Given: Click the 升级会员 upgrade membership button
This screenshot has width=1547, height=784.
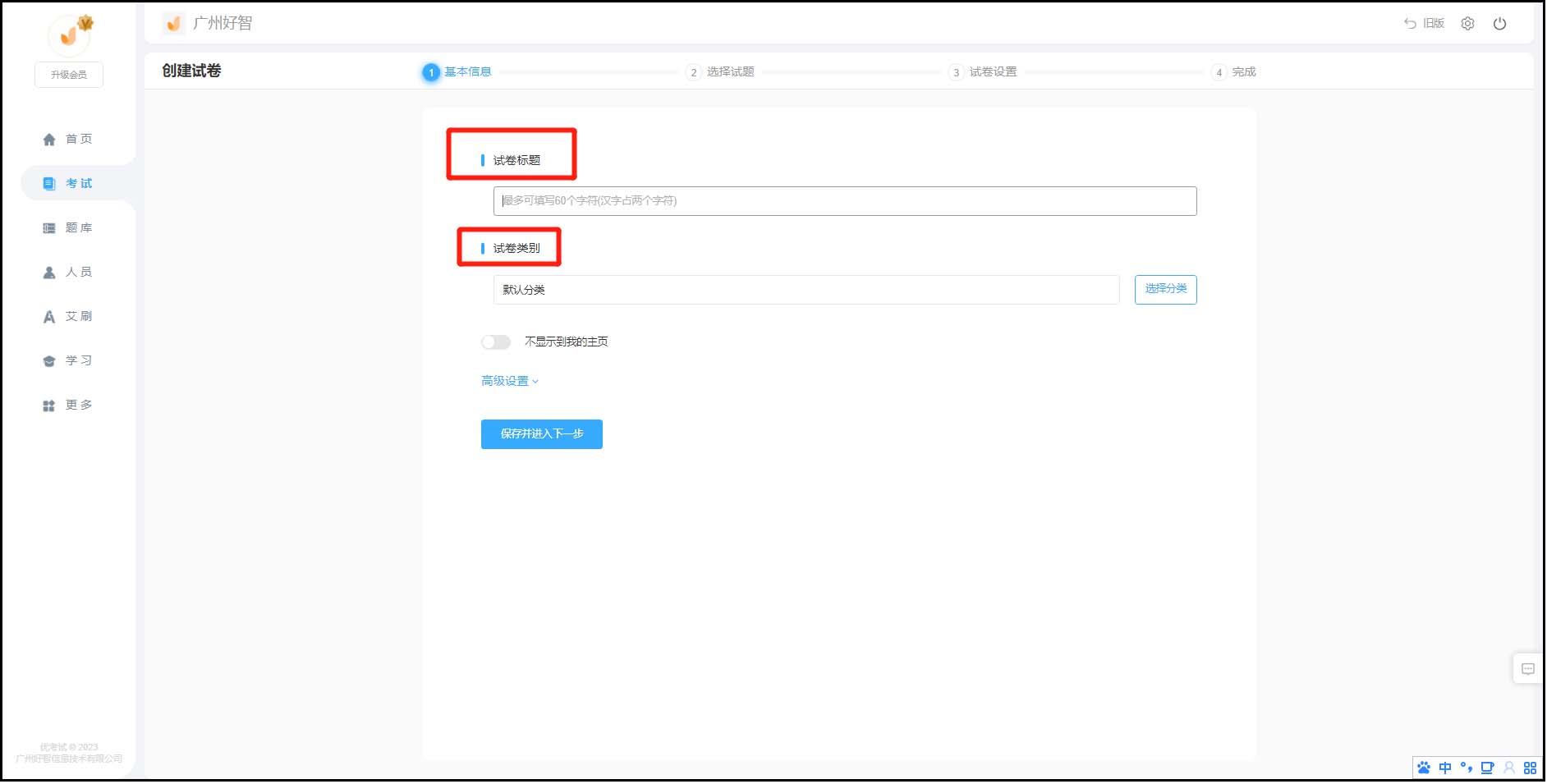Looking at the screenshot, I should click(69, 75).
